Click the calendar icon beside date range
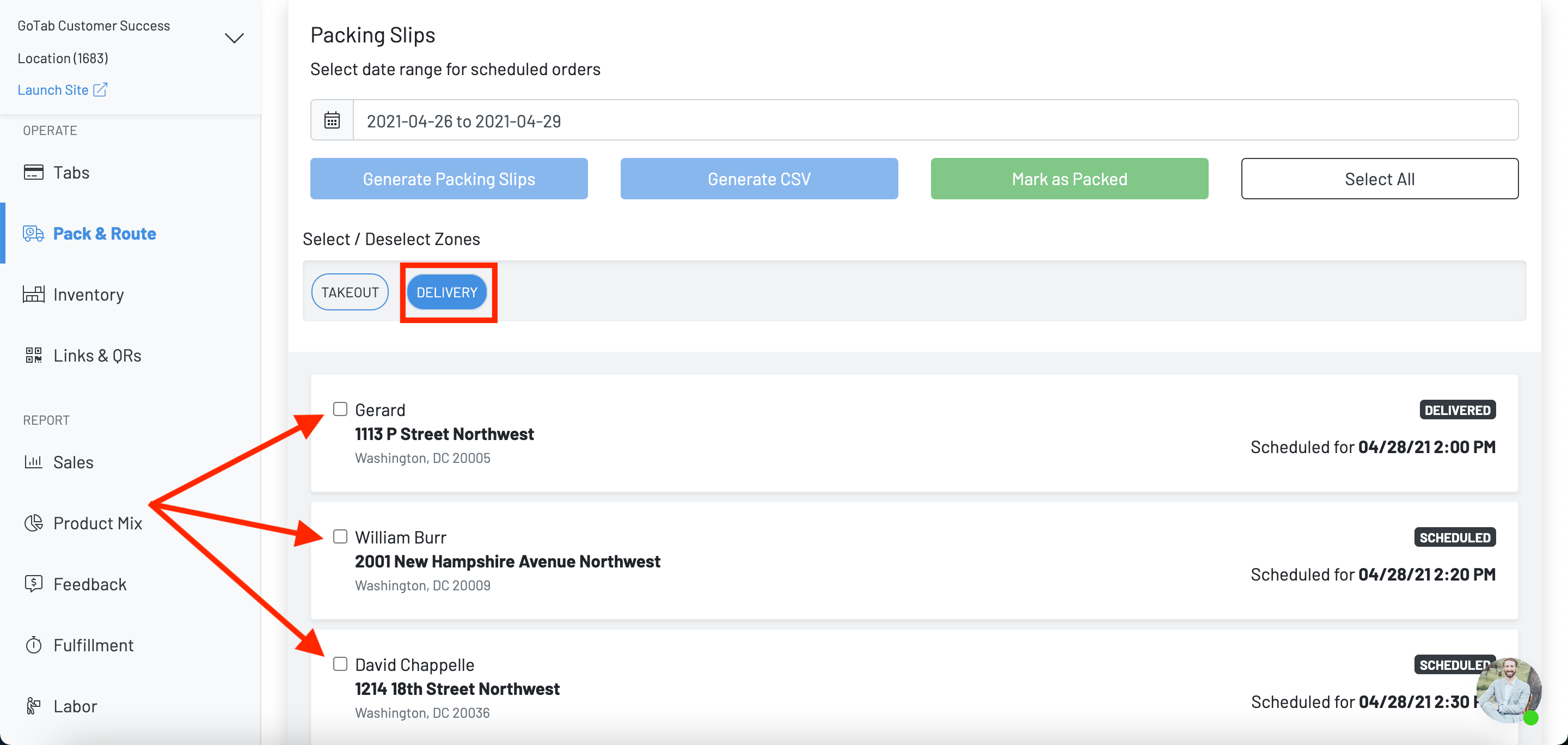The width and height of the screenshot is (1568, 745). 332,120
